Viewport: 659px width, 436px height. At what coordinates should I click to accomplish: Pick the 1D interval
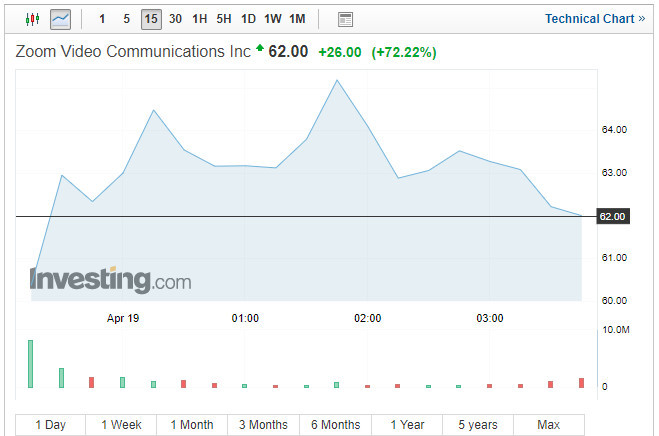click(x=248, y=19)
